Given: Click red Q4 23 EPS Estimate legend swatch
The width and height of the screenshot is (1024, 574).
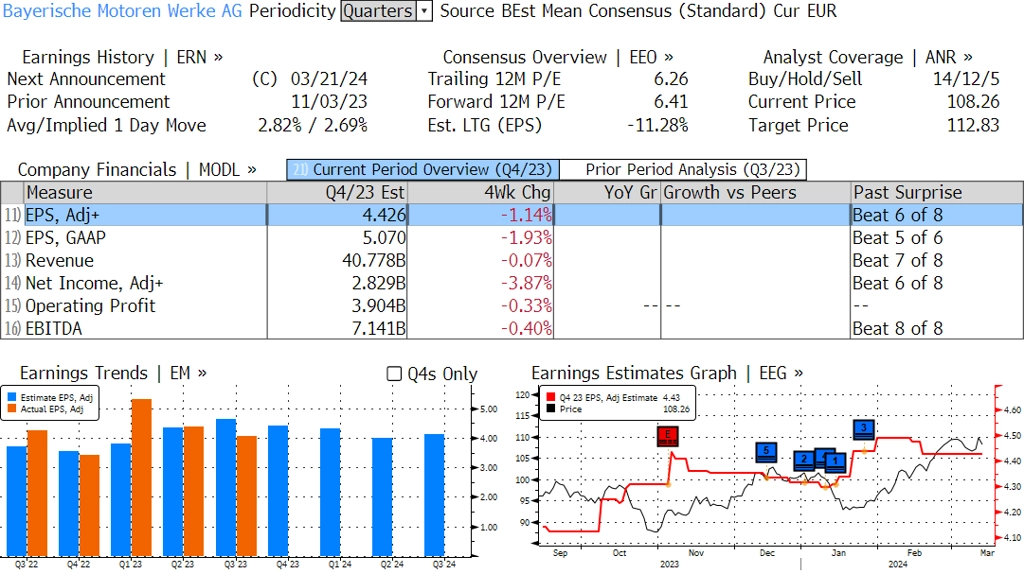Looking at the screenshot, I should pos(551,398).
